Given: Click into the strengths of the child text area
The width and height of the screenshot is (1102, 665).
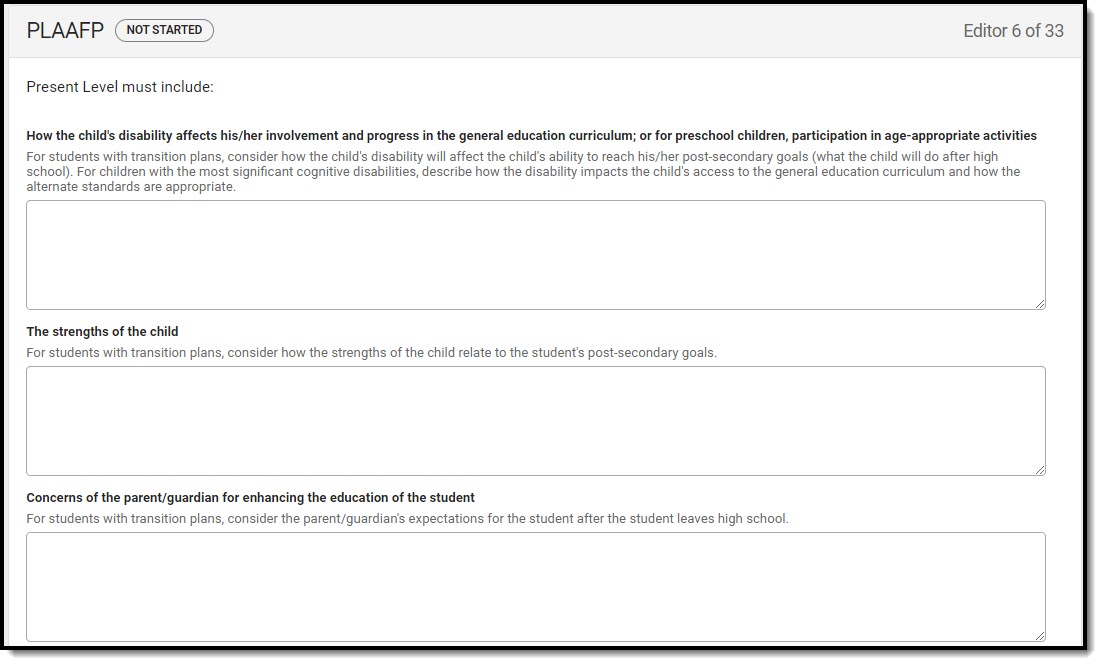Looking at the screenshot, I should coord(536,420).
